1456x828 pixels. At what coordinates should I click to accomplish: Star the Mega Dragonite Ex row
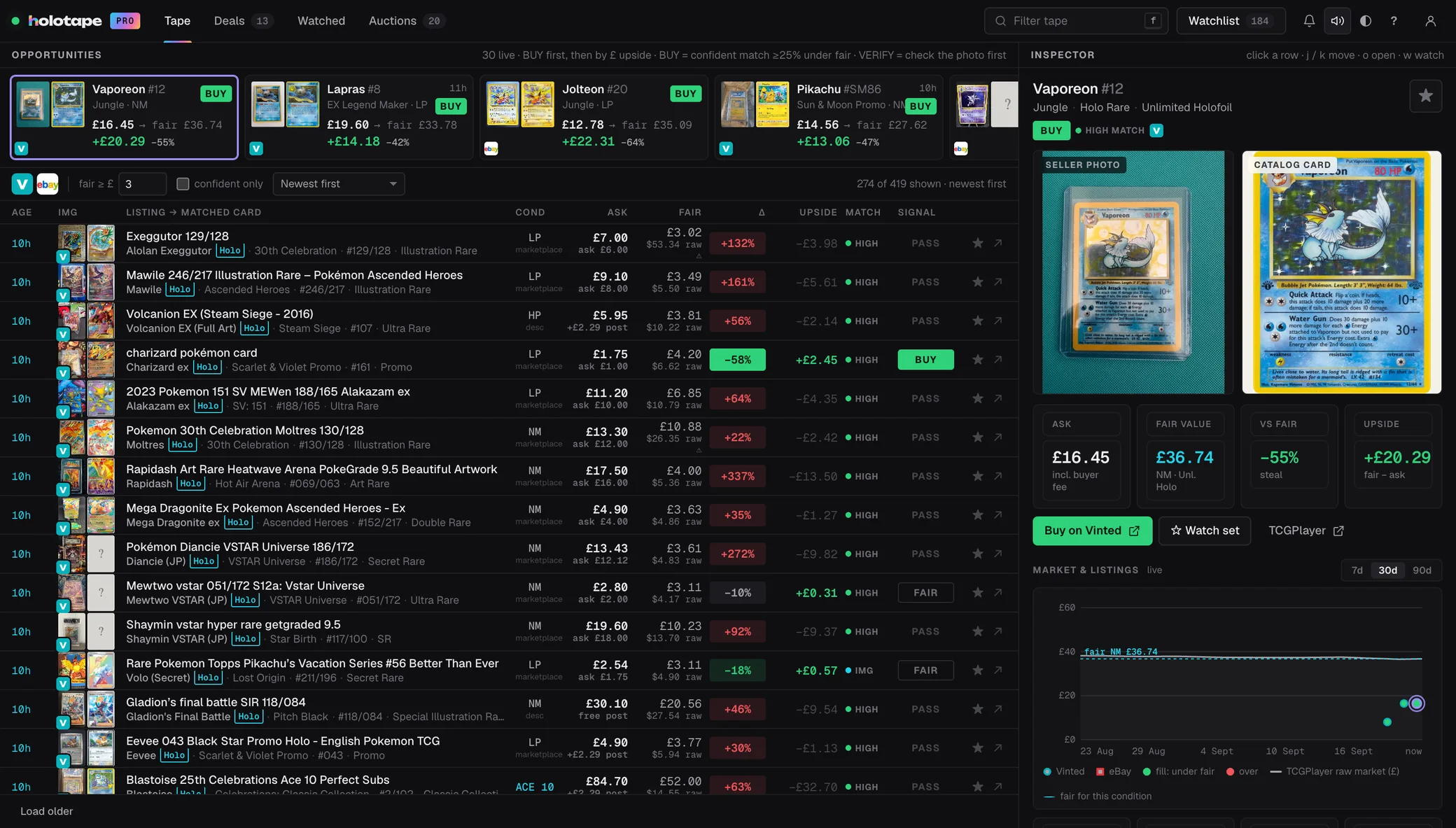(x=978, y=515)
